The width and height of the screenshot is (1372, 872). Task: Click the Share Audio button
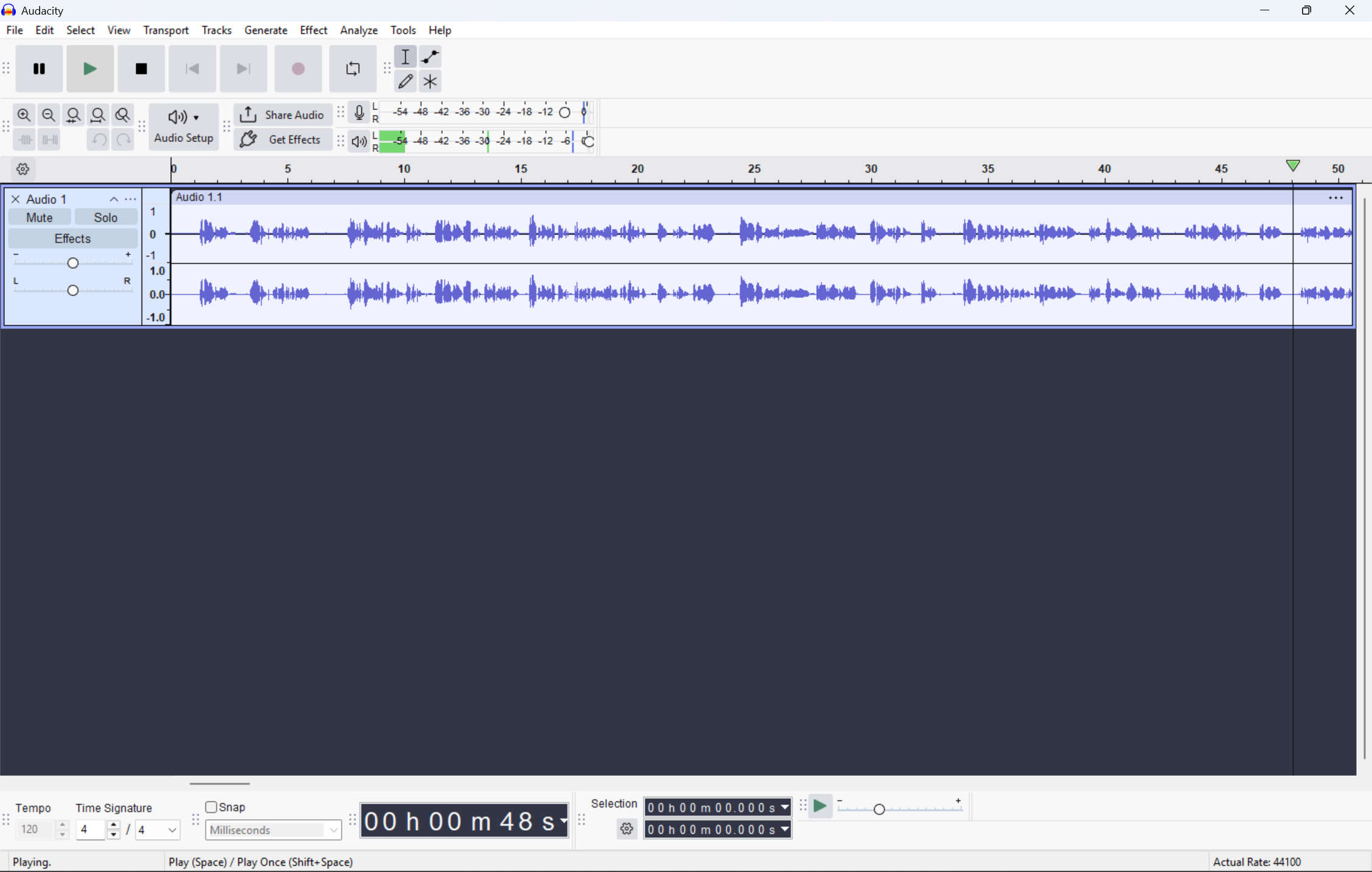click(283, 115)
